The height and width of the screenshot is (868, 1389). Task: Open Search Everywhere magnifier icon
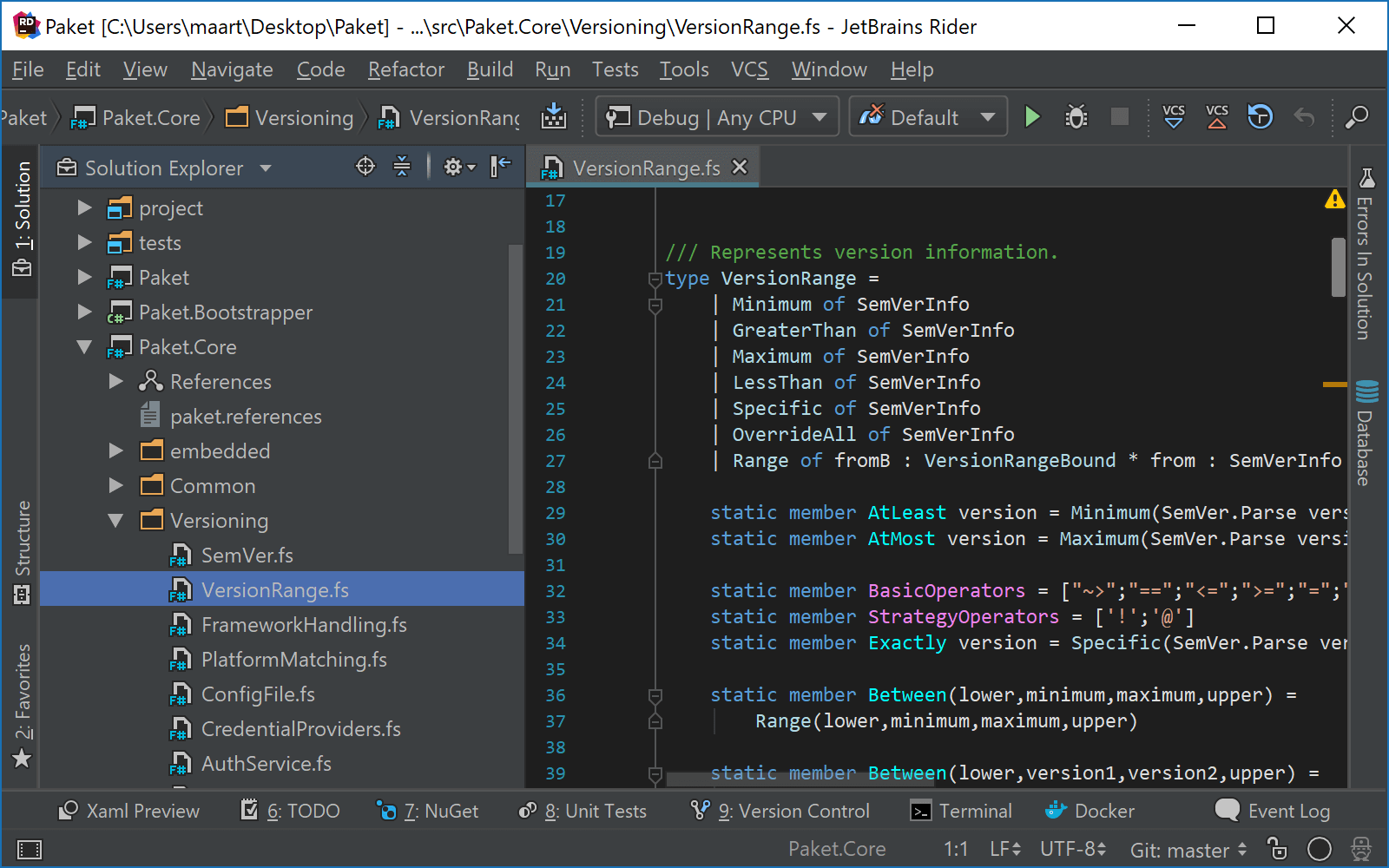pyautogui.click(x=1357, y=116)
